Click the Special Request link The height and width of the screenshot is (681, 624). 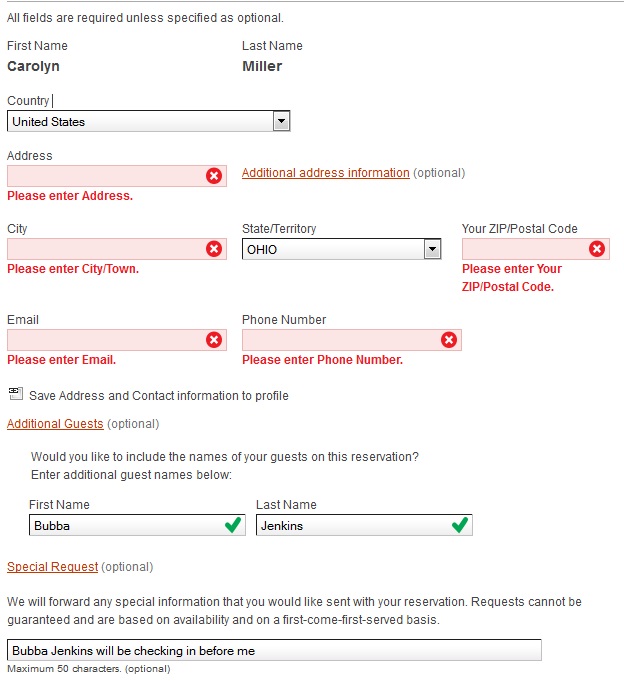coord(52,567)
